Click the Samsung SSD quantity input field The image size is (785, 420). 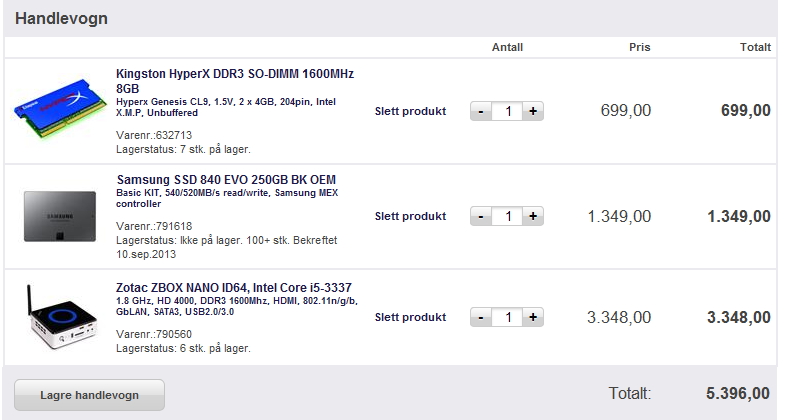(507, 216)
